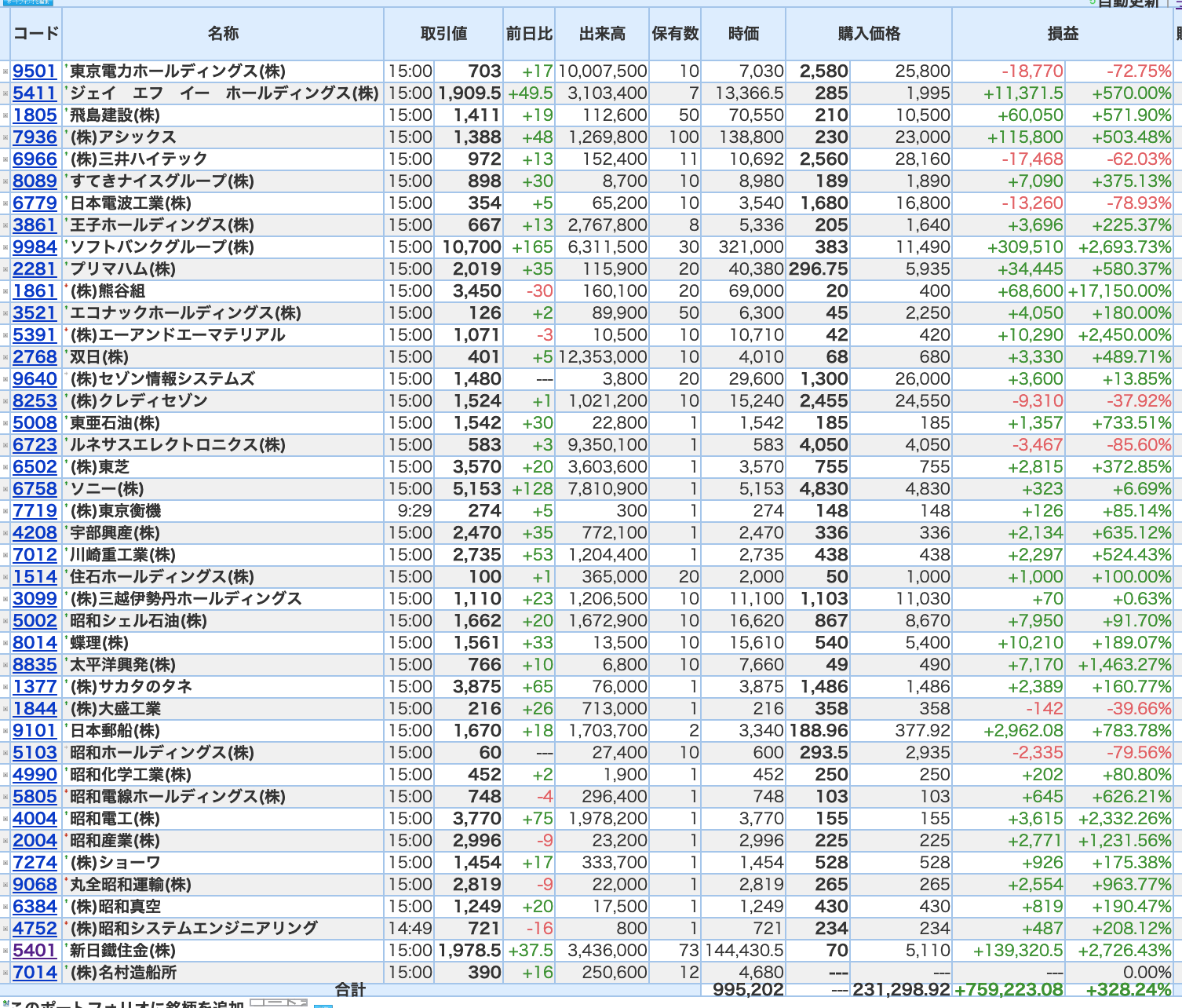Screen dimensions: 1182x1008
Task: Click the small row icon beside code 4004
Action: click(x=5, y=819)
